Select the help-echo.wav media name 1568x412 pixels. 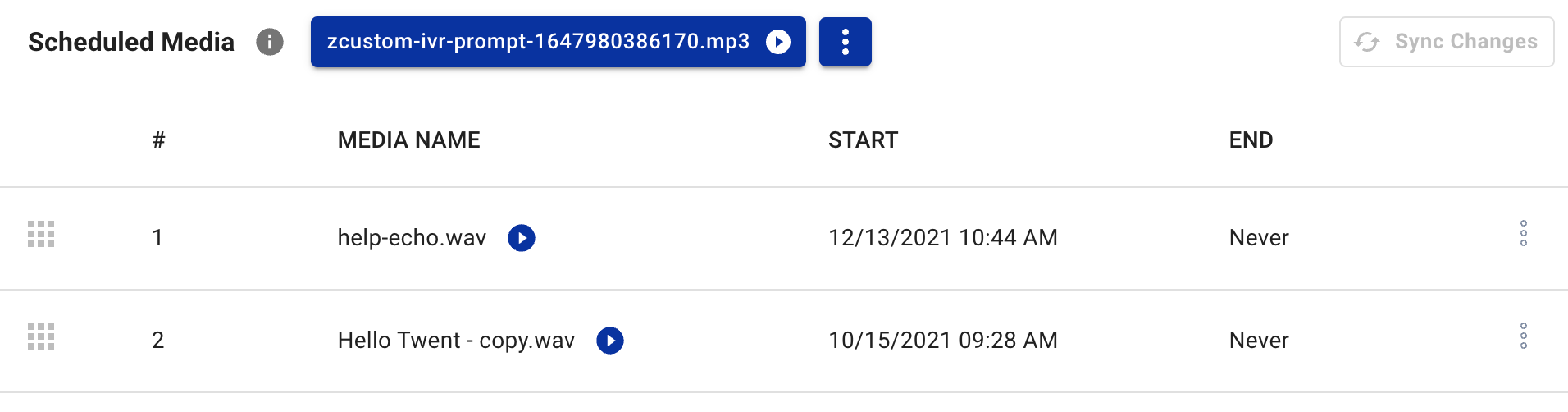(x=413, y=238)
